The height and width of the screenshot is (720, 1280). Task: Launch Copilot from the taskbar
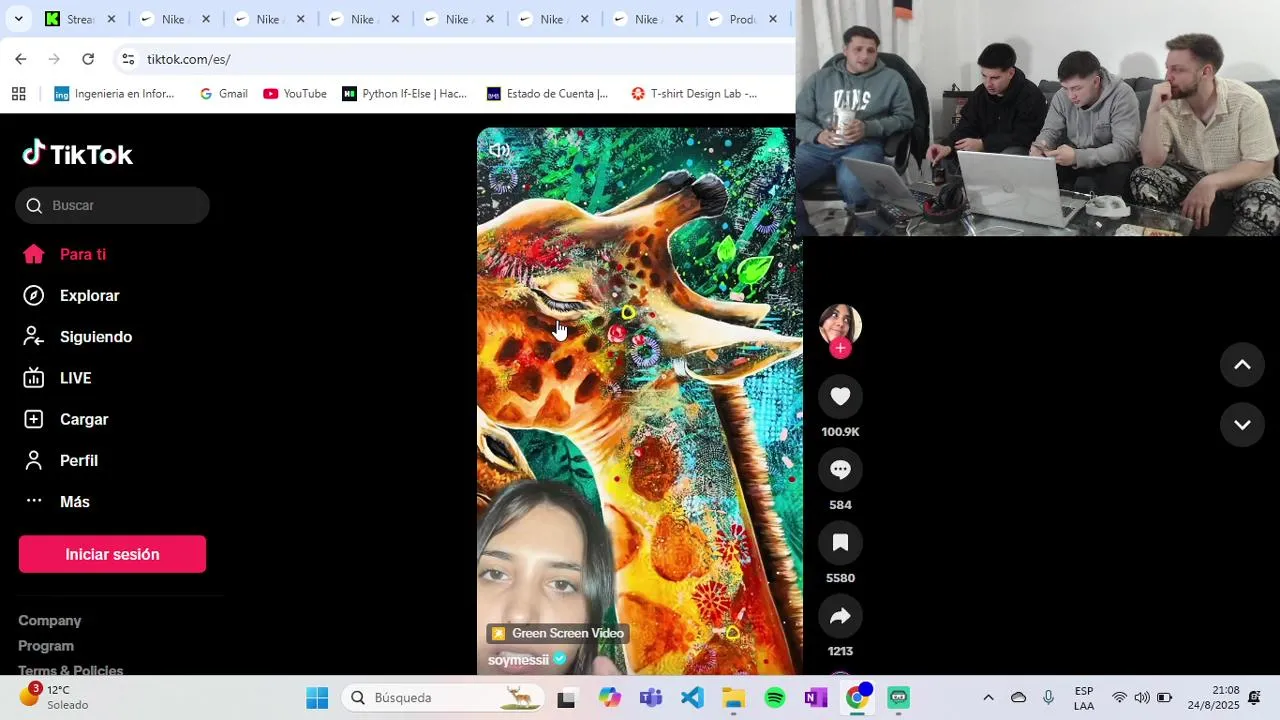click(x=610, y=698)
